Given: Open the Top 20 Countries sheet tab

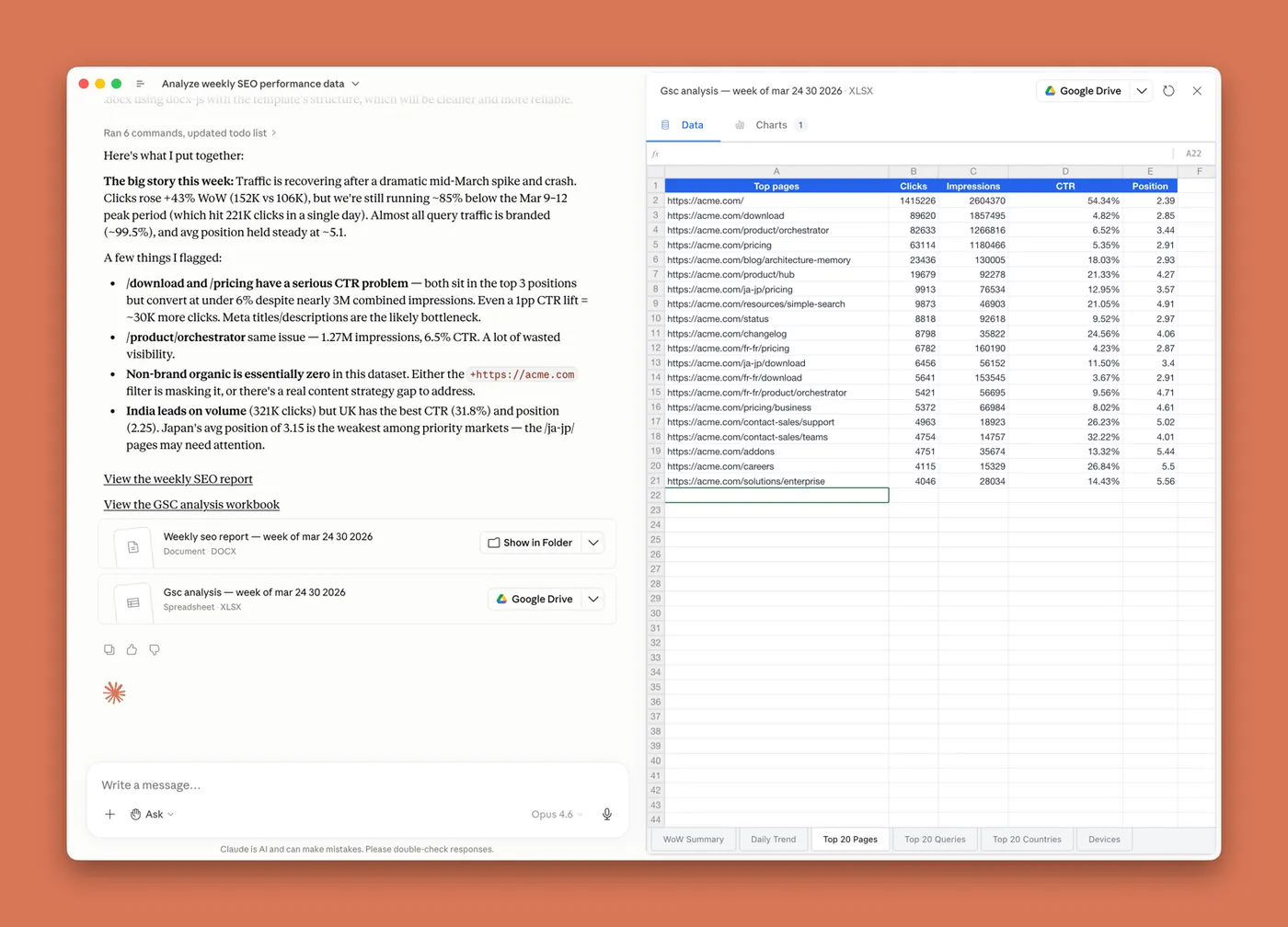Looking at the screenshot, I should tap(1027, 840).
